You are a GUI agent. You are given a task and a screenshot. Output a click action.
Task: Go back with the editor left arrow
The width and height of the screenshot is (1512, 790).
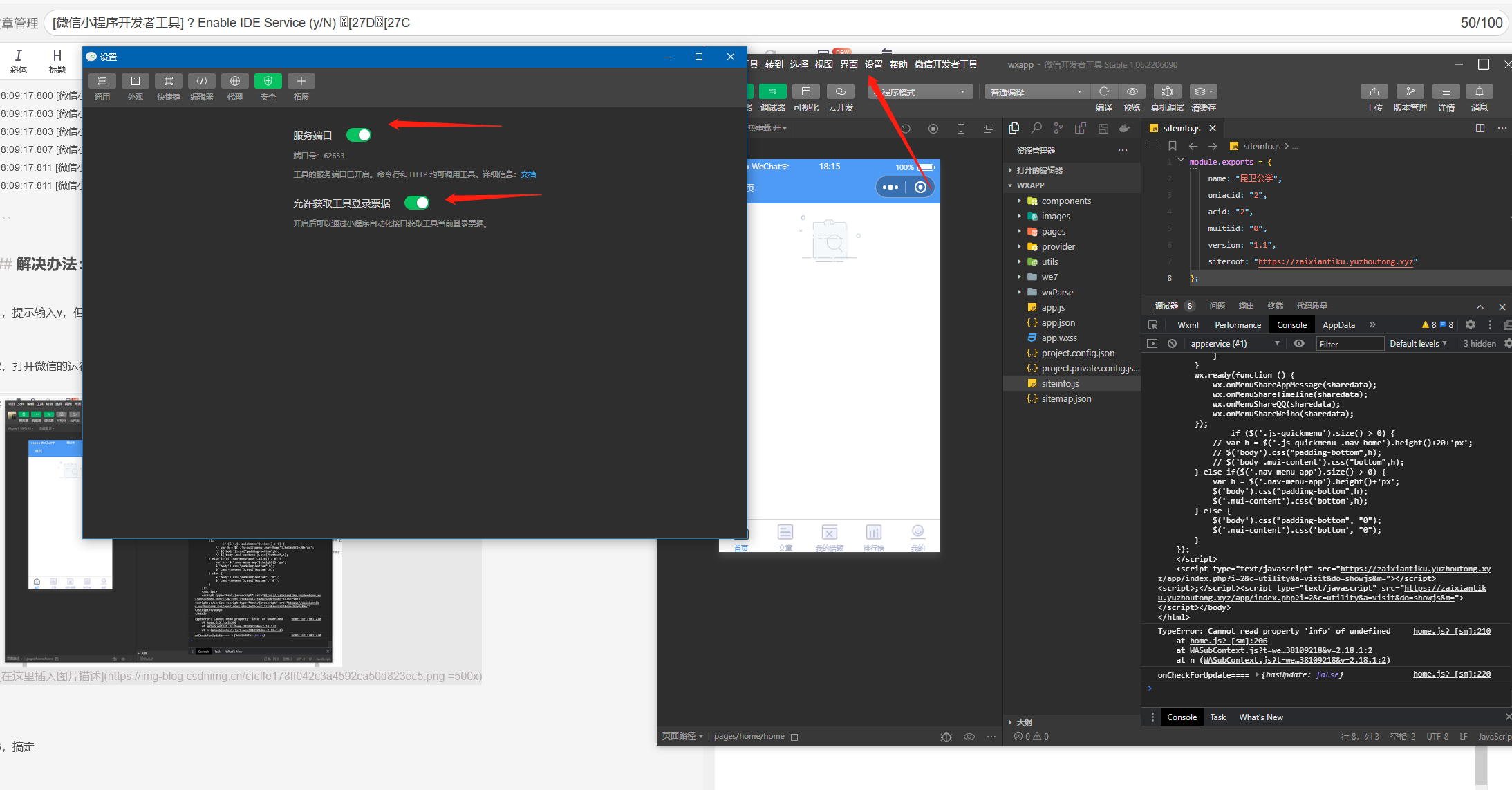coord(1193,146)
